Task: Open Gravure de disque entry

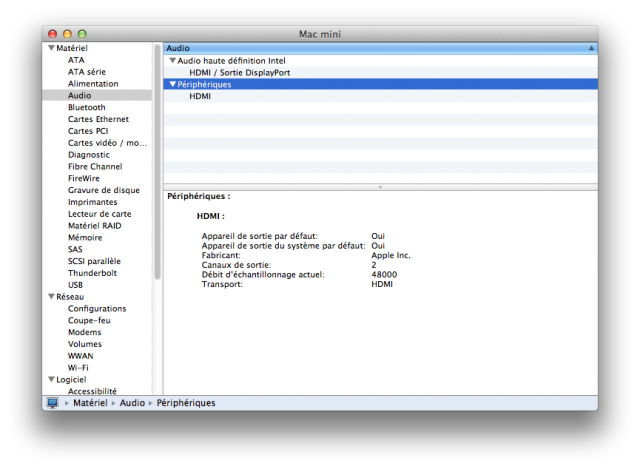Action: click(104, 190)
